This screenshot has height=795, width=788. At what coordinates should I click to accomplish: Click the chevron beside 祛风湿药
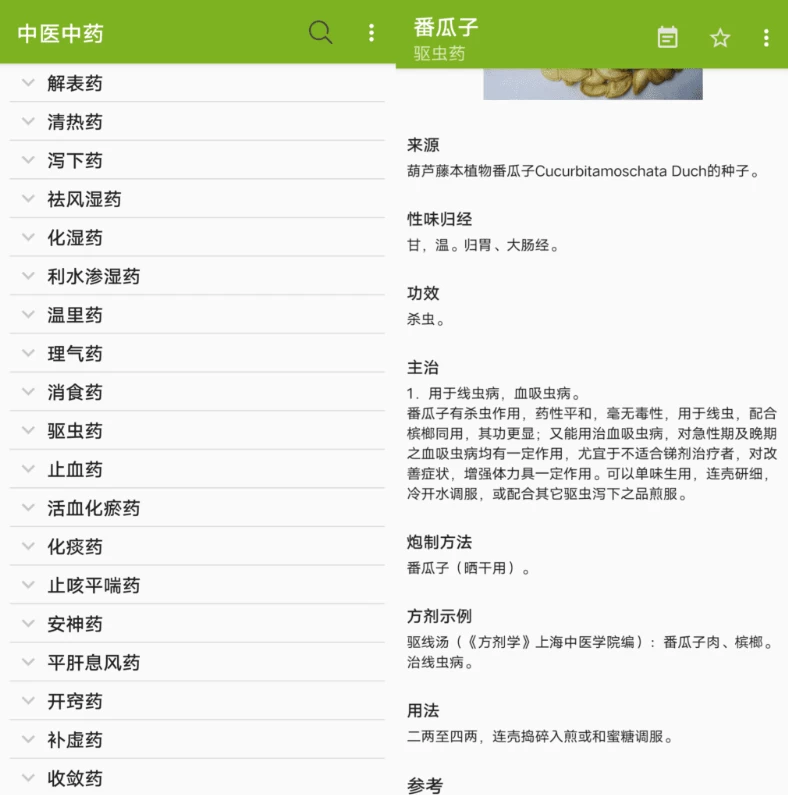[x=28, y=199]
